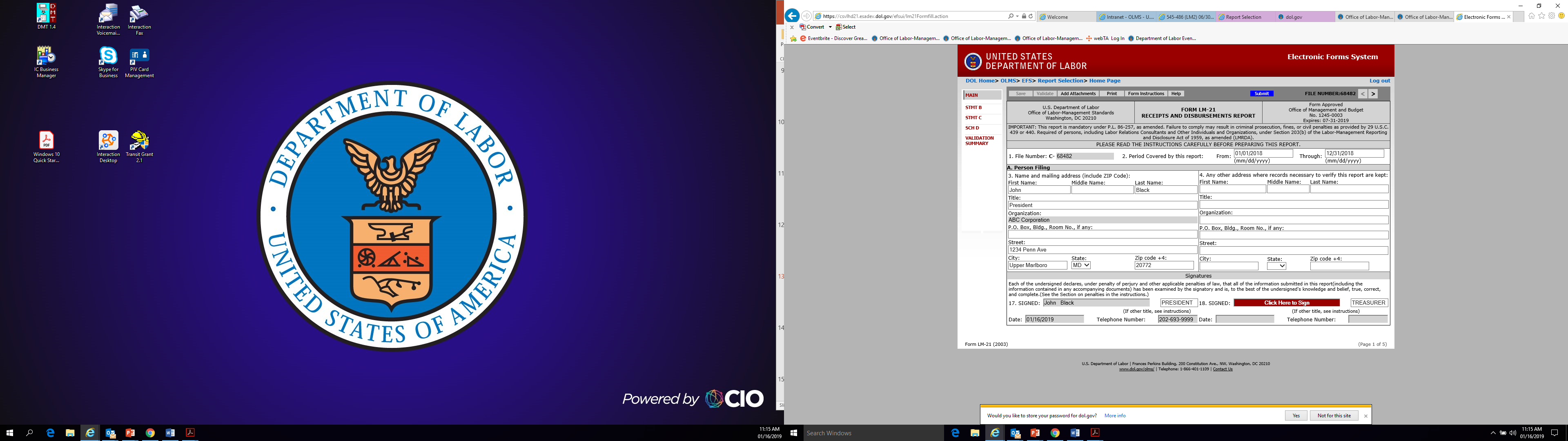Click the refresh icon in address bar
The image size is (1568, 441).
(x=1031, y=16)
